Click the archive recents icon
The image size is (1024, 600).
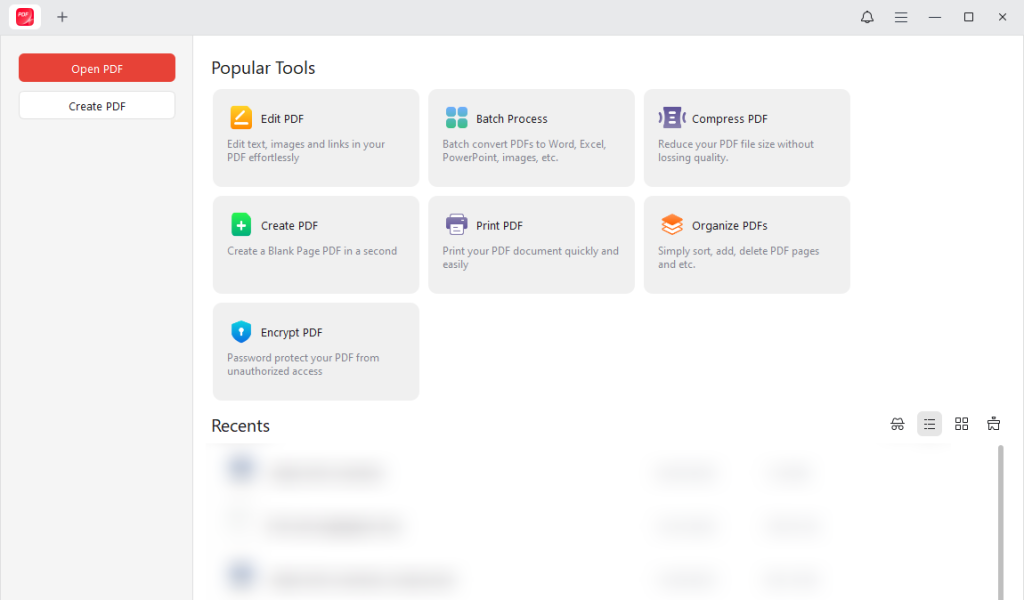(993, 423)
